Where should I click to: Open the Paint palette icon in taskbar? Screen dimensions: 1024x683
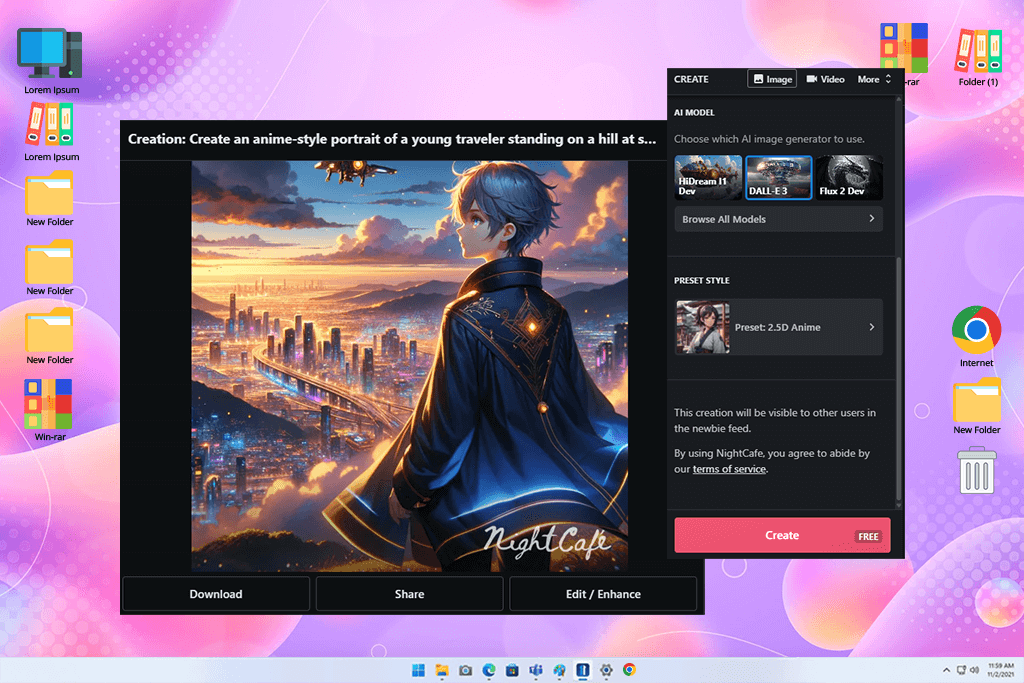[x=559, y=670]
